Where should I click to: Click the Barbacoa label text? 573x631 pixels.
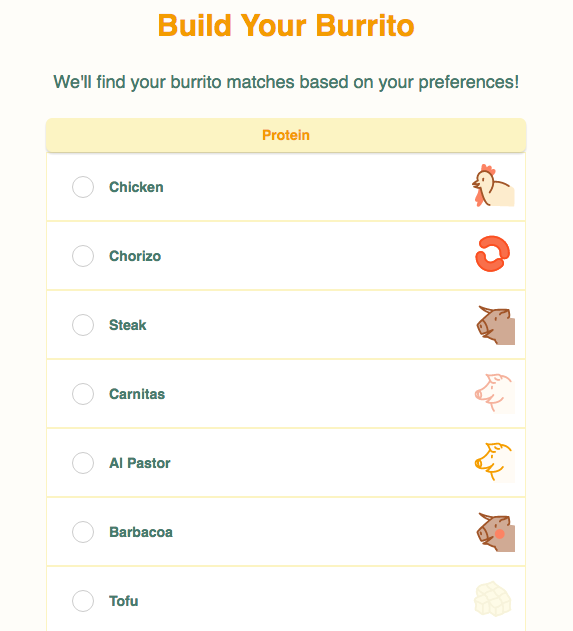point(141,532)
